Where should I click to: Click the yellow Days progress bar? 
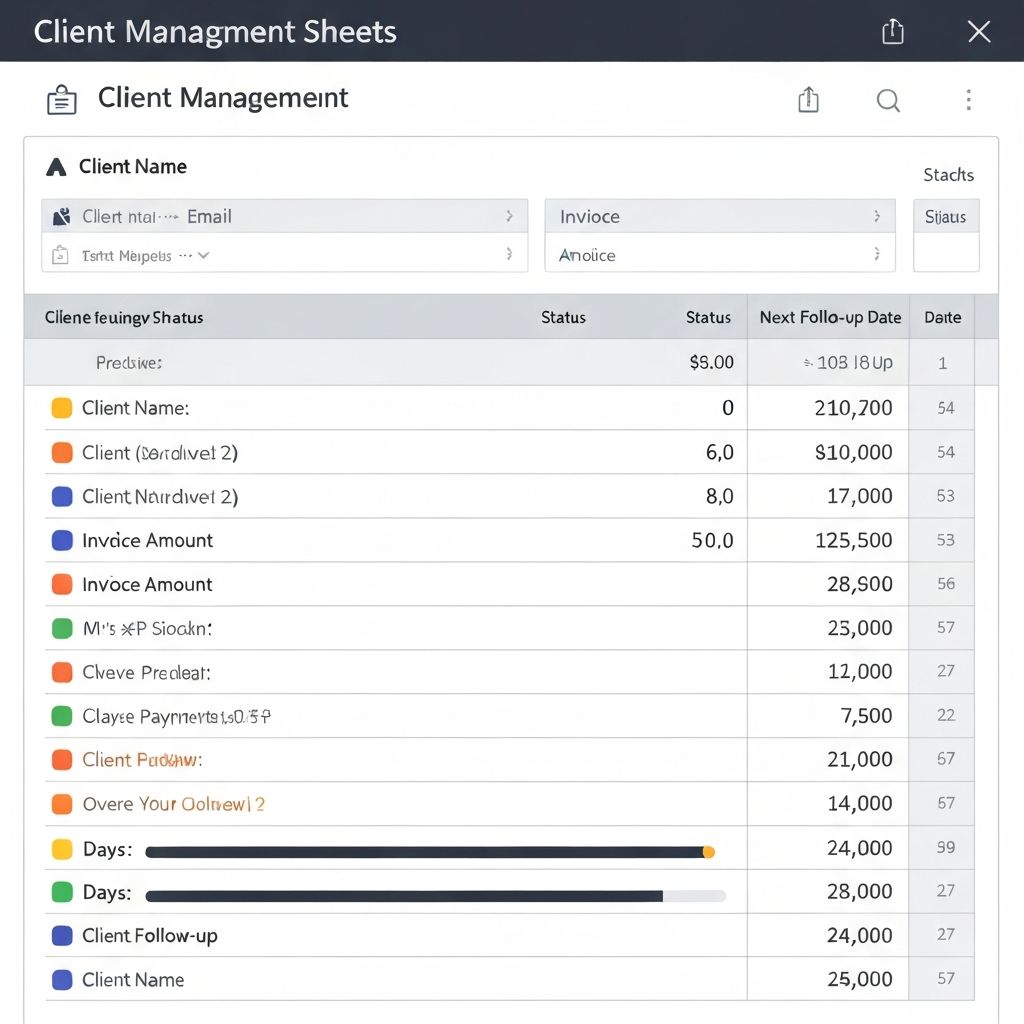pyautogui.click(x=430, y=851)
